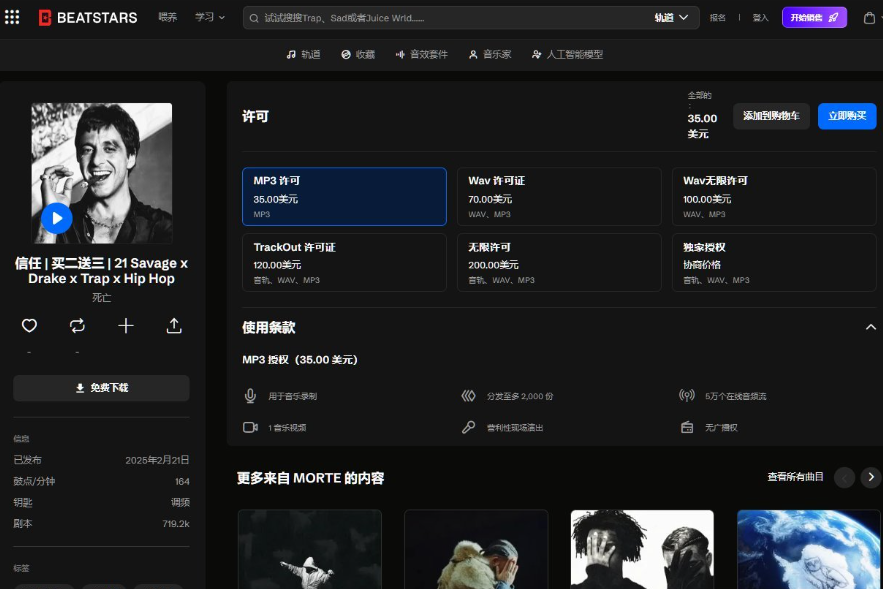883x589 pixels.
Task: Click the key value 调频
Action: (180, 502)
